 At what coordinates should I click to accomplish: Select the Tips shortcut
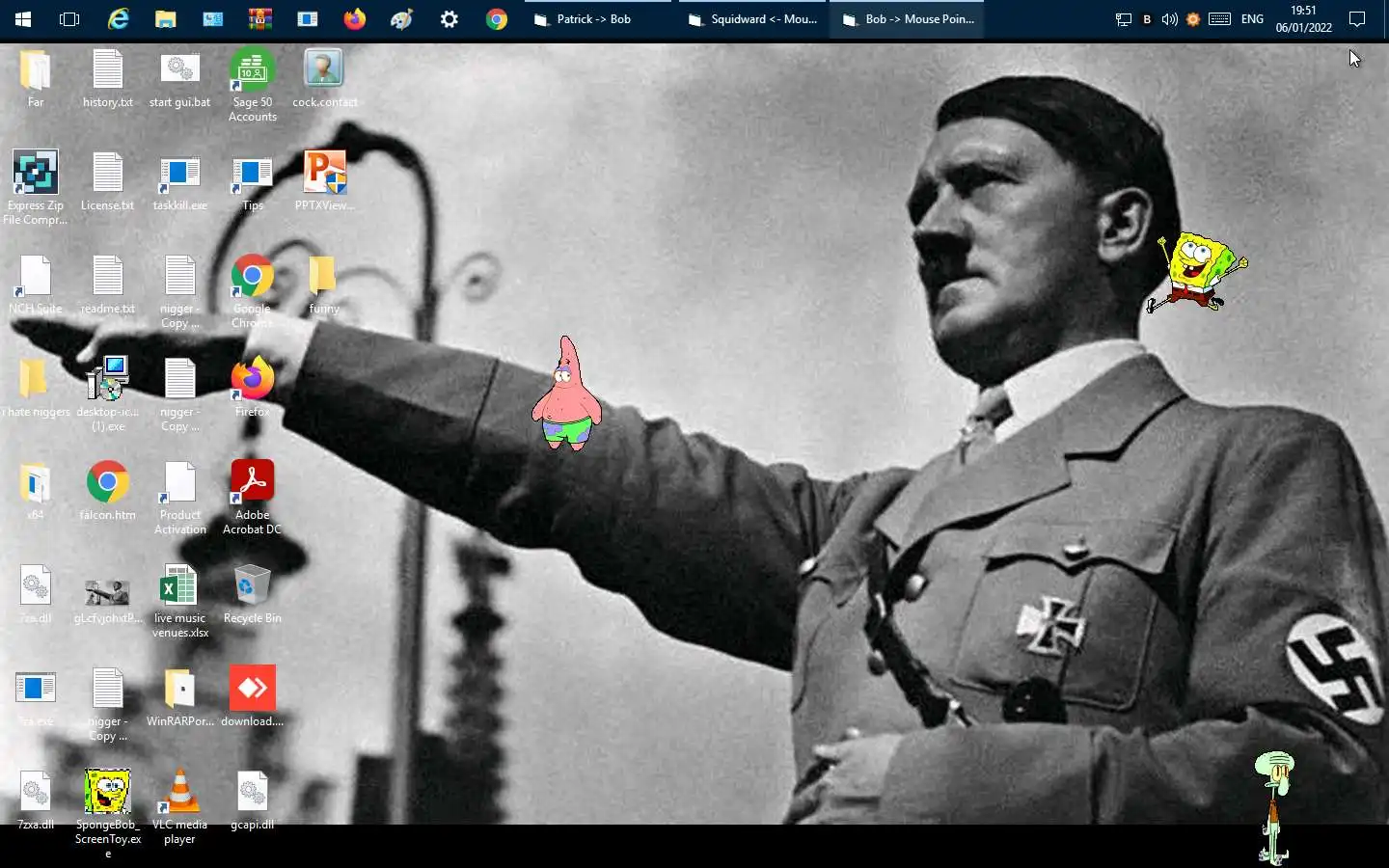click(253, 182)
